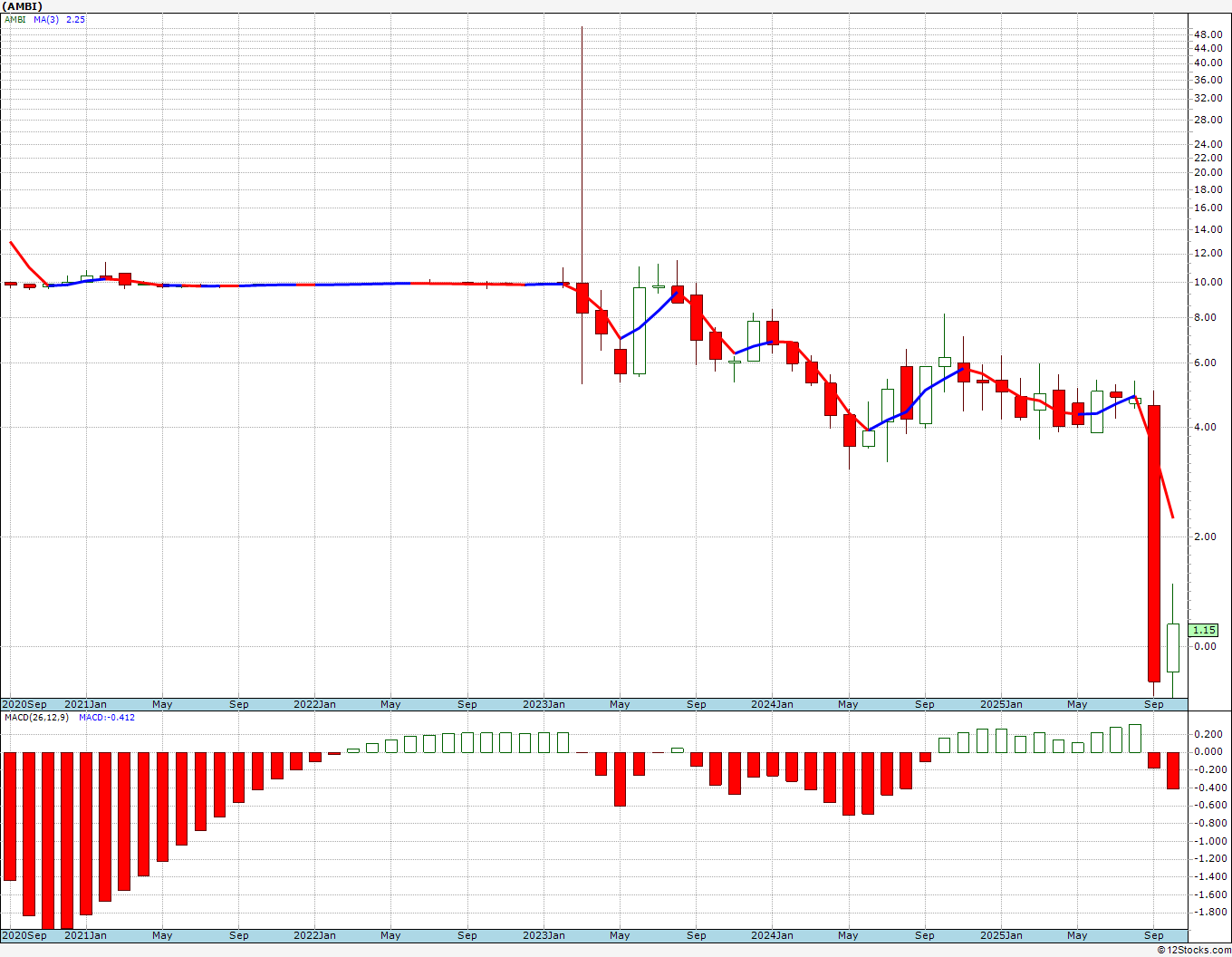
Task: Select the 10.00 price axis label
Action: [1208, 282]
